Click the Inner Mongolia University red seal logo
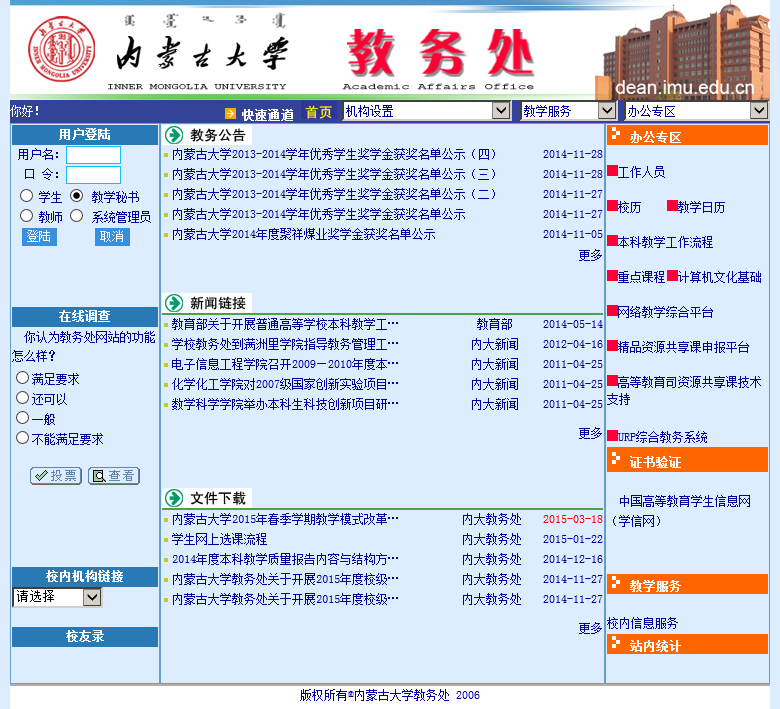The image size is (780, 709). [x=61, y=49]
